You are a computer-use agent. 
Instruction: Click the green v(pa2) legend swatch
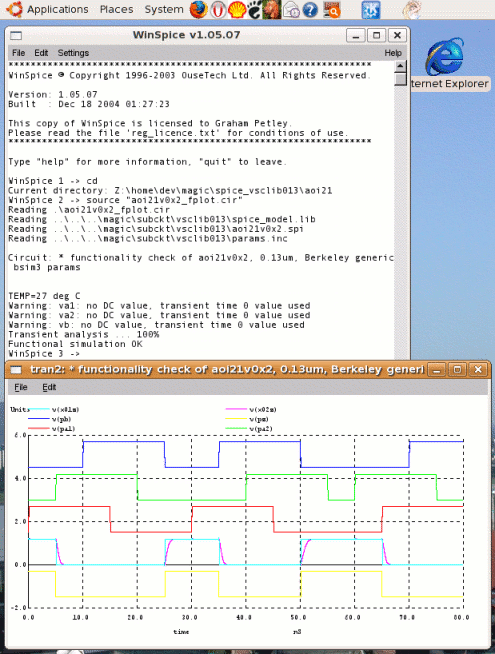(x=236, y=429)
